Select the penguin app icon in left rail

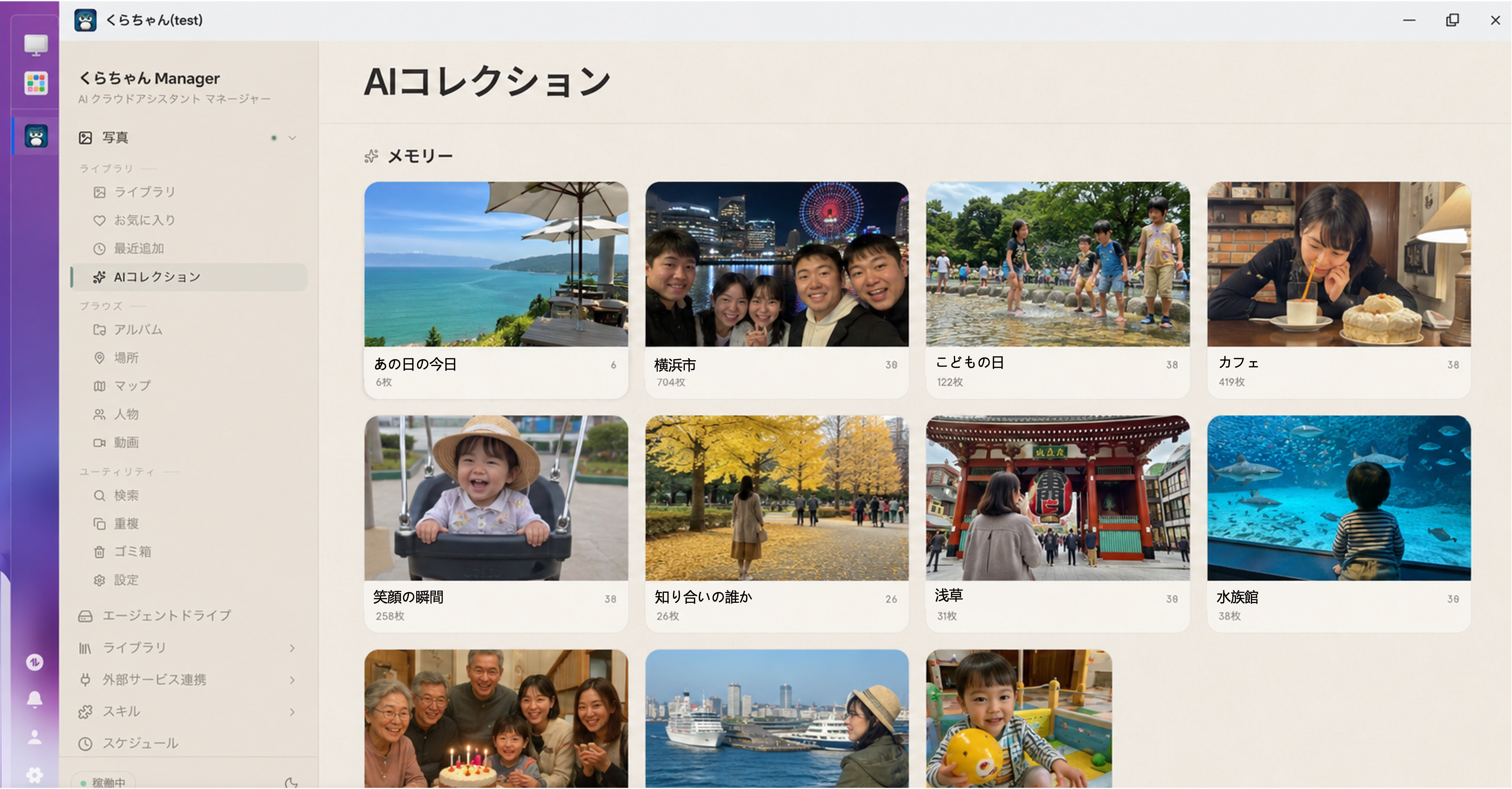coord(36,136)
